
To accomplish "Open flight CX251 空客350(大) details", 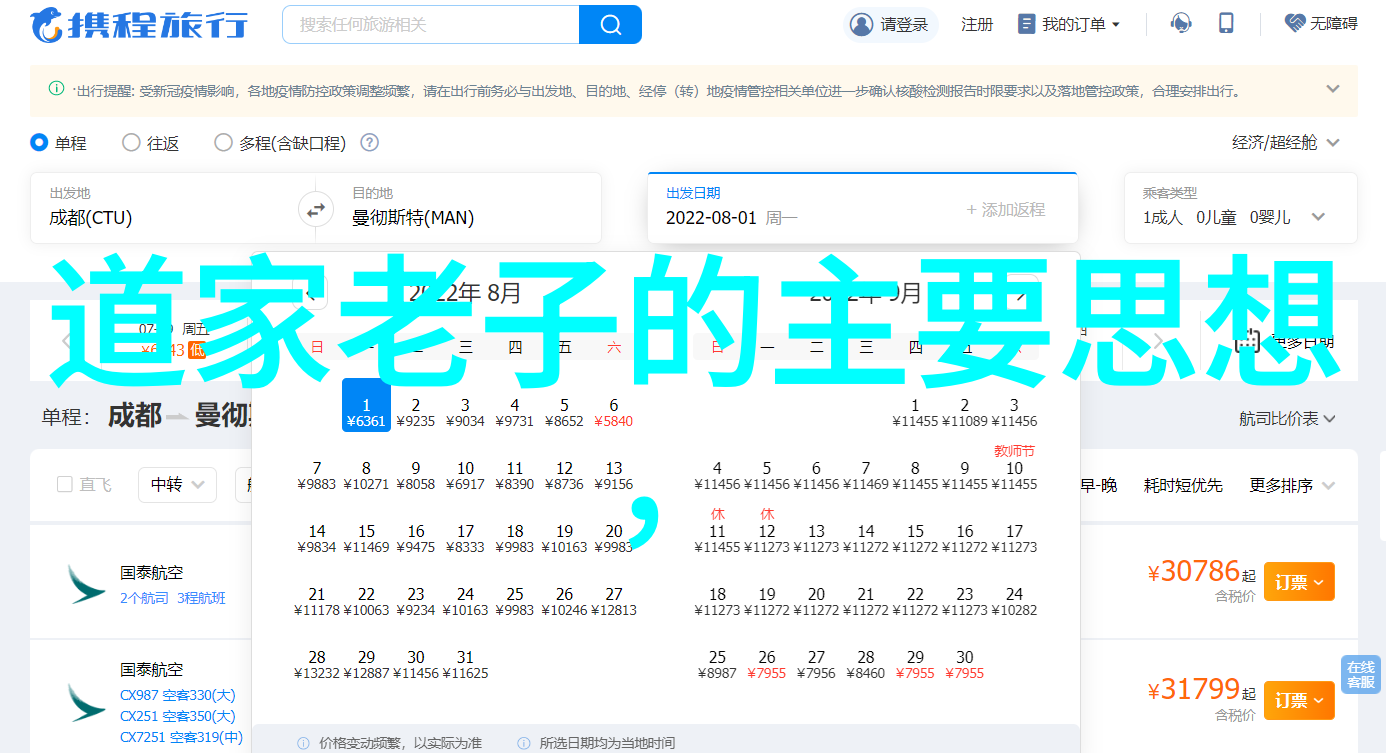I will click(178, 716).
